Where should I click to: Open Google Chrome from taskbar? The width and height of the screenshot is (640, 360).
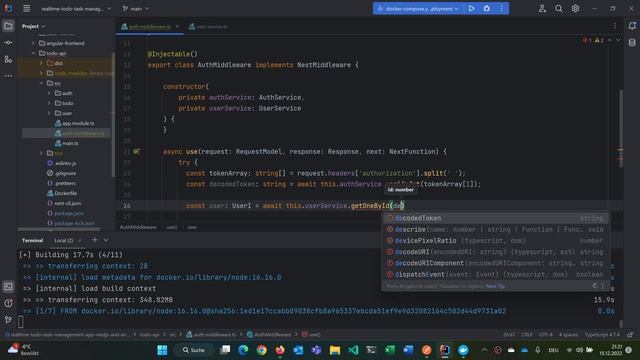tap(262, 350)
